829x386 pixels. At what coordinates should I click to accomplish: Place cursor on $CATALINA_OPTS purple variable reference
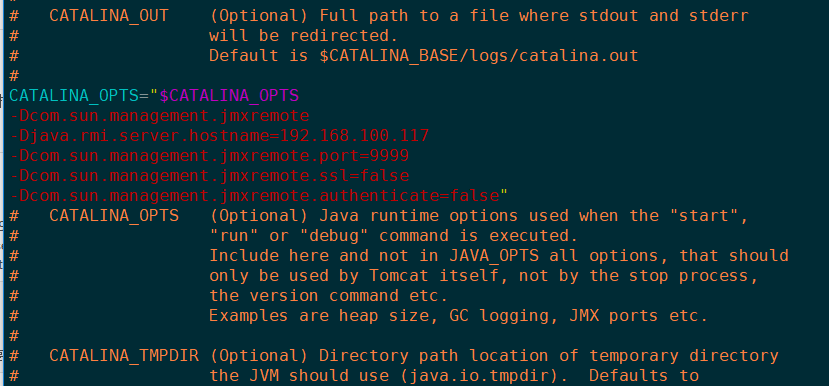pyautogui.click(x=229, y=96)
